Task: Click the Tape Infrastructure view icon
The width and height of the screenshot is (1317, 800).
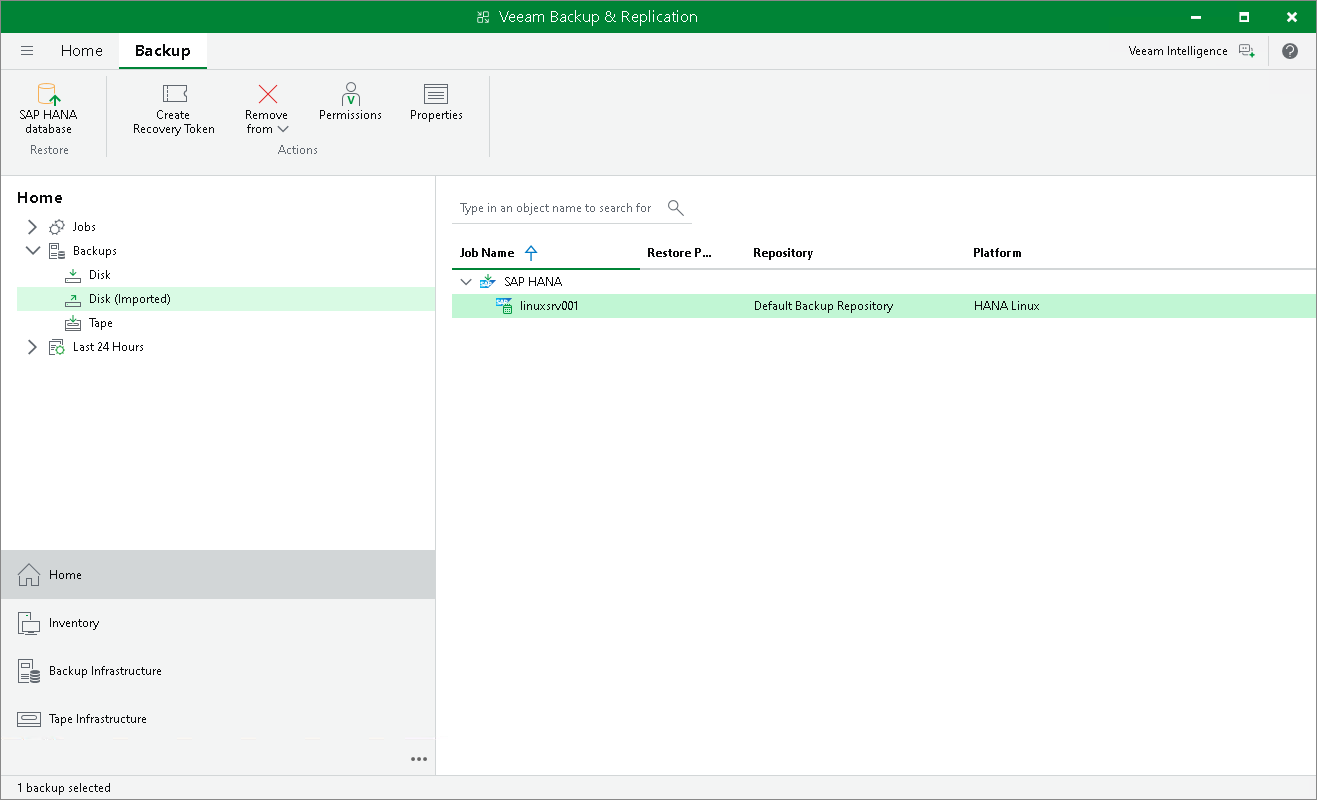Action: point(29,719)
